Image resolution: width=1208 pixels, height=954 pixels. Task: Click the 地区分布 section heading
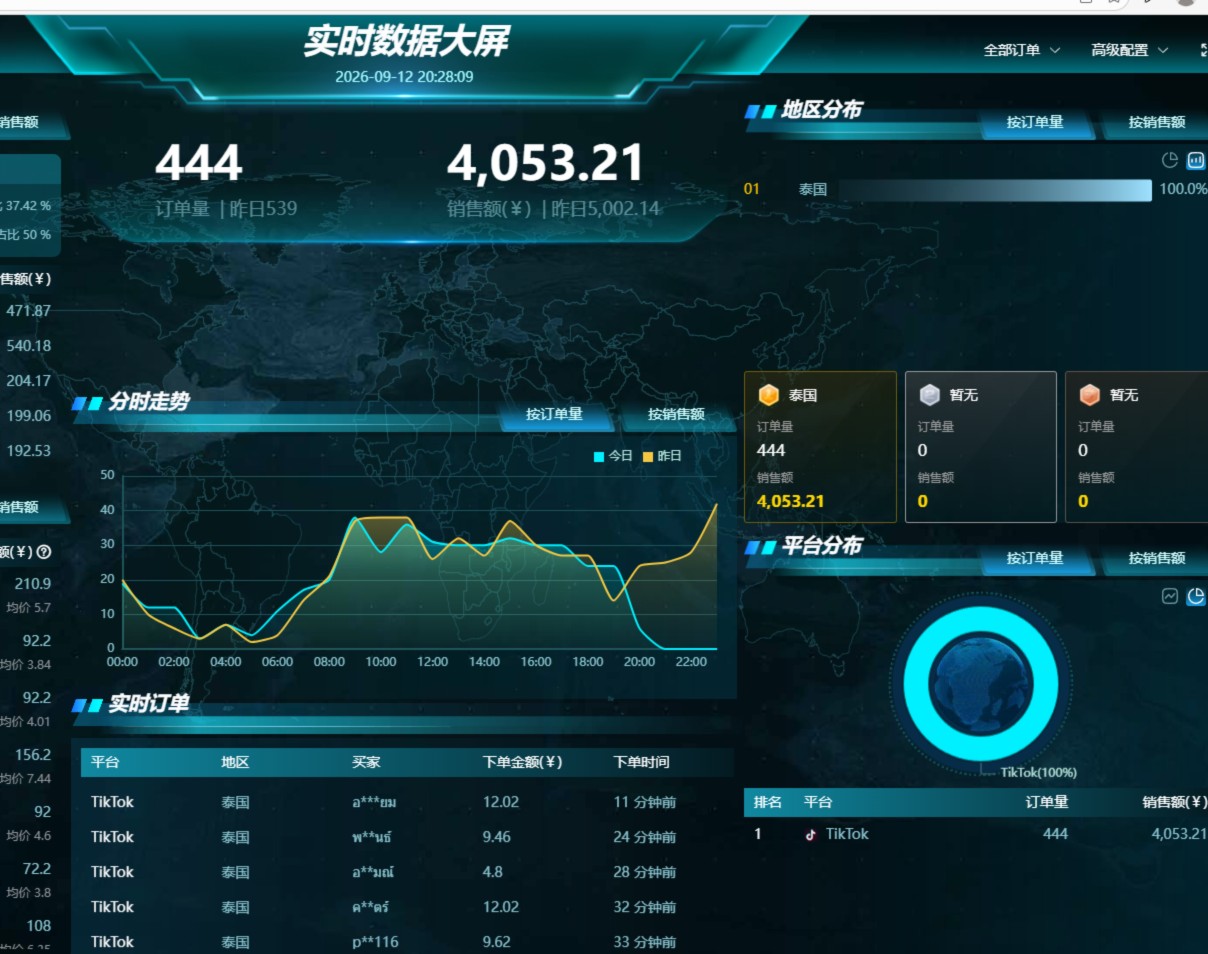pyautogui.click(x=821, y=110)
